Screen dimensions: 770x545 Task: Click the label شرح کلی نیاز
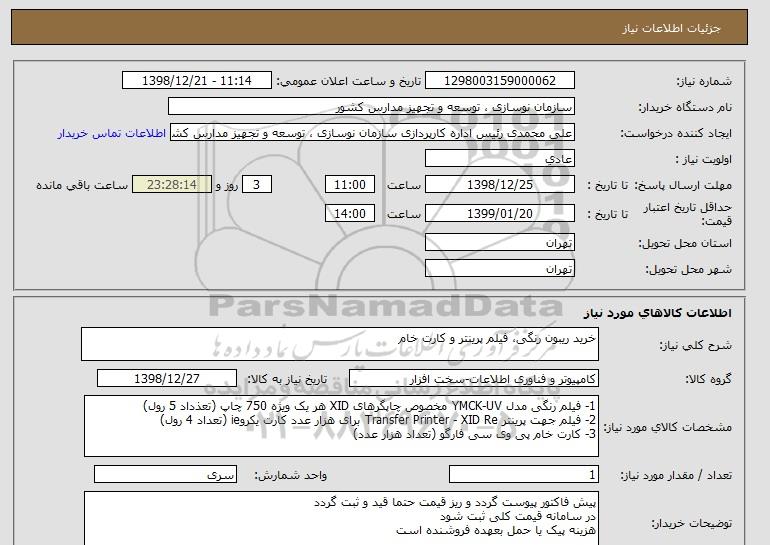pyautogui.click(x=695, y=346)
